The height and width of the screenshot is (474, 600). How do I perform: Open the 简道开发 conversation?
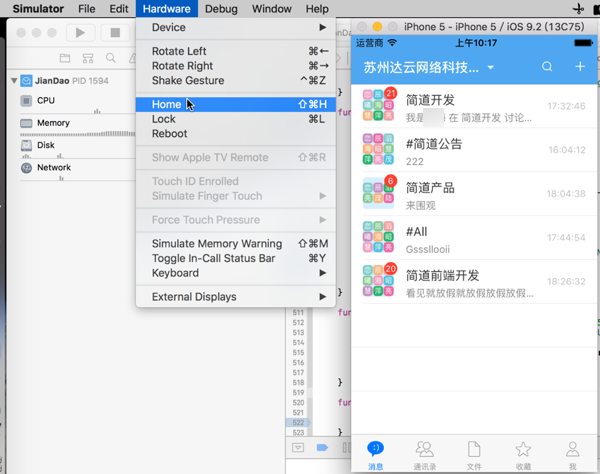(x=474, y=106)
